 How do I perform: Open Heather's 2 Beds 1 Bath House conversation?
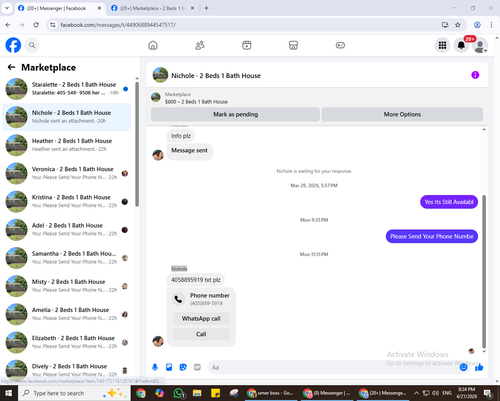tap(67, 145)
